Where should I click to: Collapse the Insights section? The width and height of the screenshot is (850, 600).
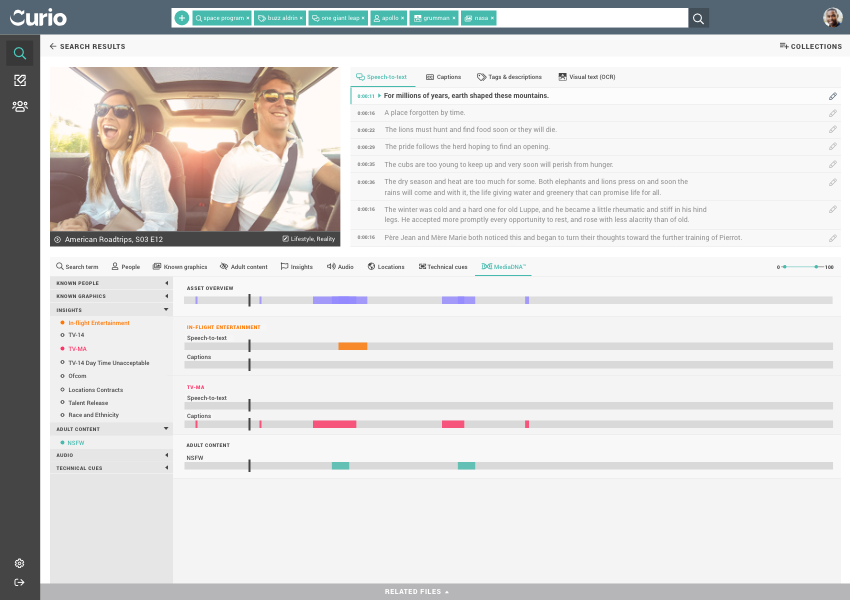166,310
